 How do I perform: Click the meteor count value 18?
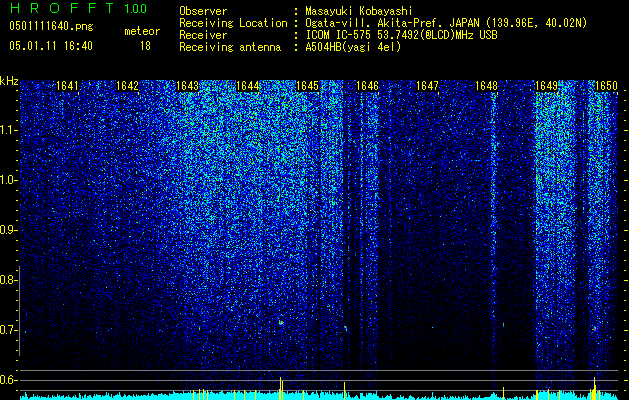[145, 46]
